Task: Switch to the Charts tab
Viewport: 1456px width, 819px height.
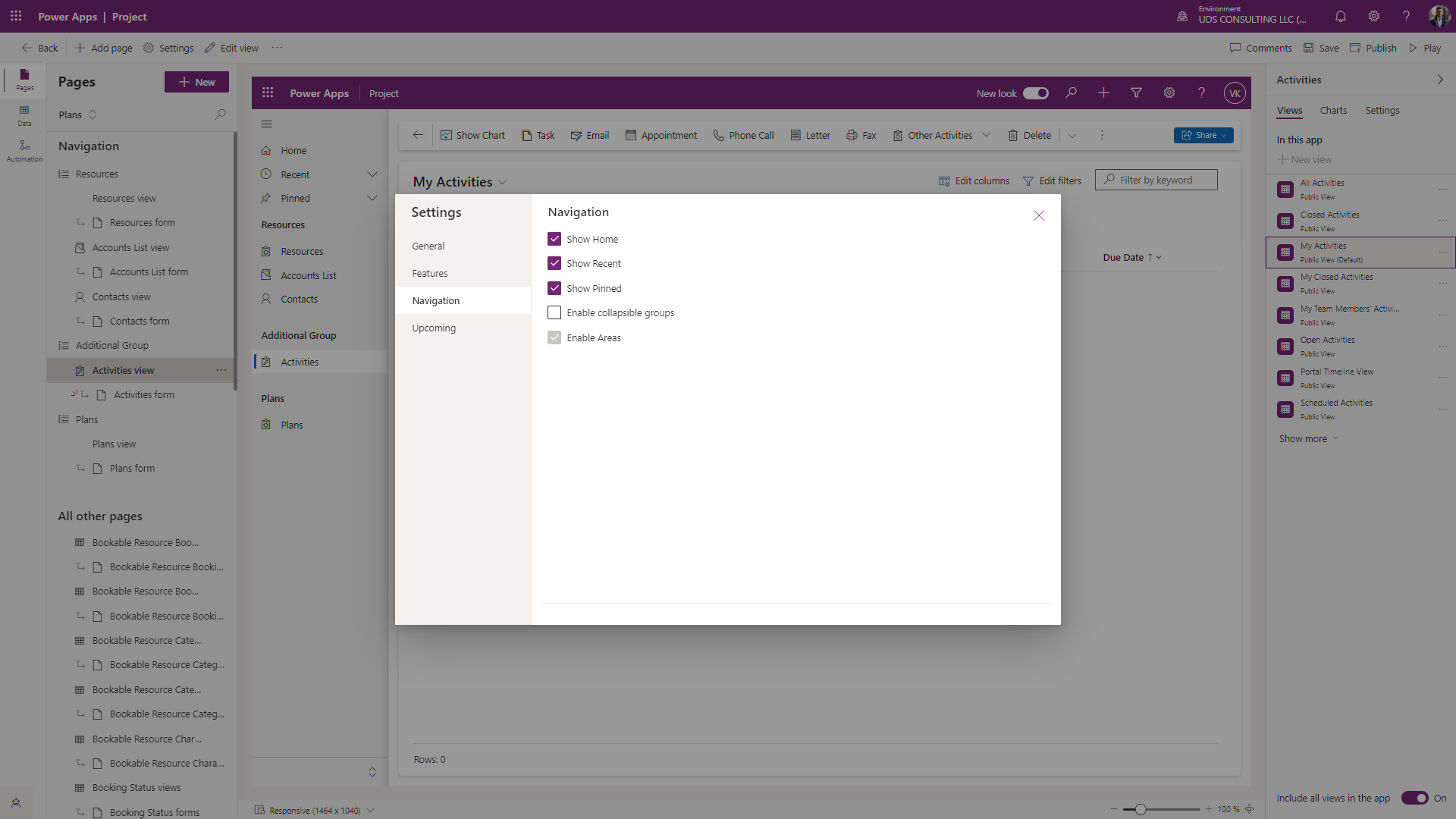Action: 1333,111
